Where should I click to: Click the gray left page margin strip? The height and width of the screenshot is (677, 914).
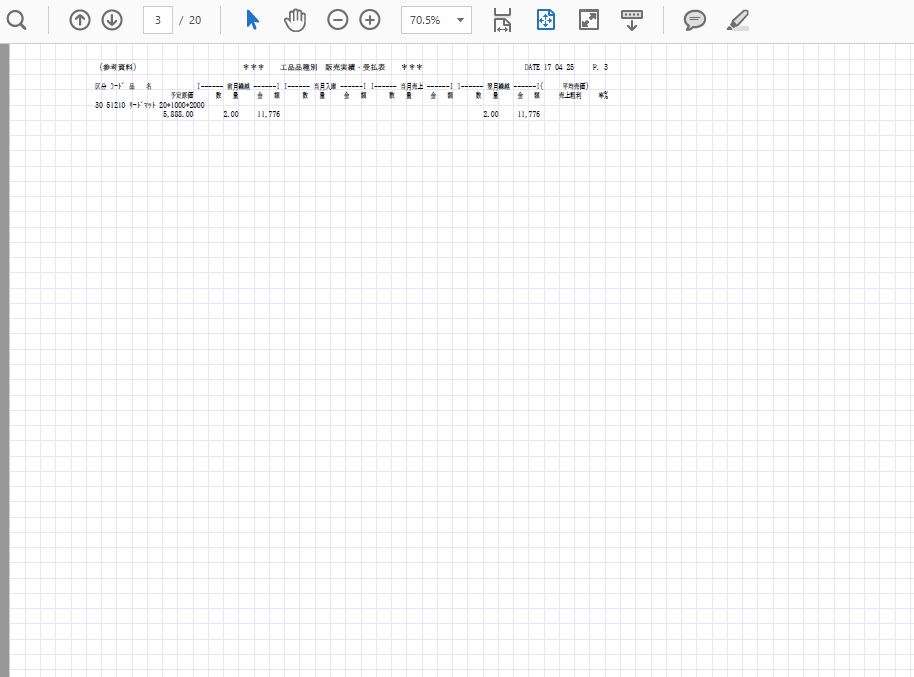5,360
